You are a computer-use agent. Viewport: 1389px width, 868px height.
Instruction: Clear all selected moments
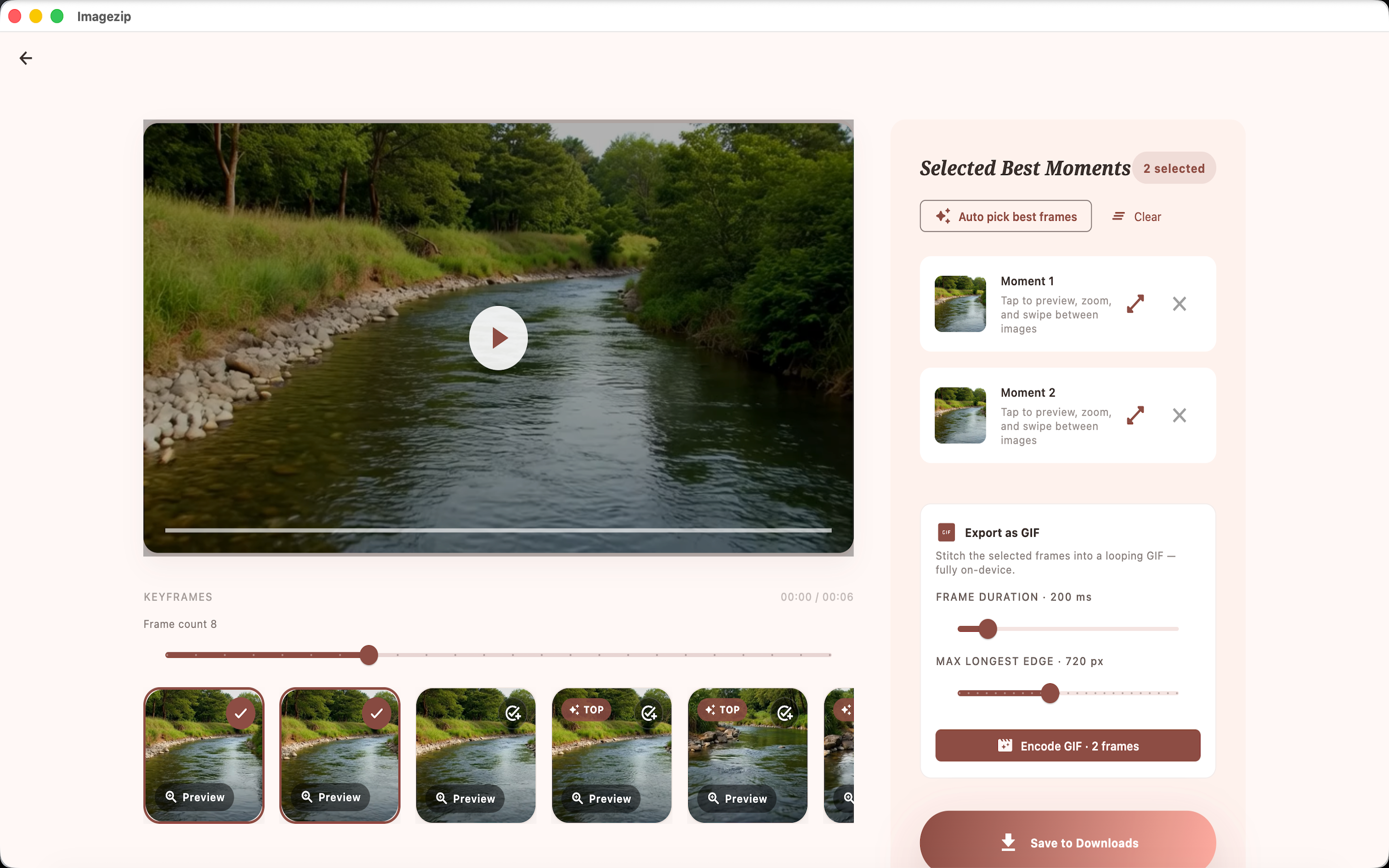pyautogui.click(x=1136, y=217)
